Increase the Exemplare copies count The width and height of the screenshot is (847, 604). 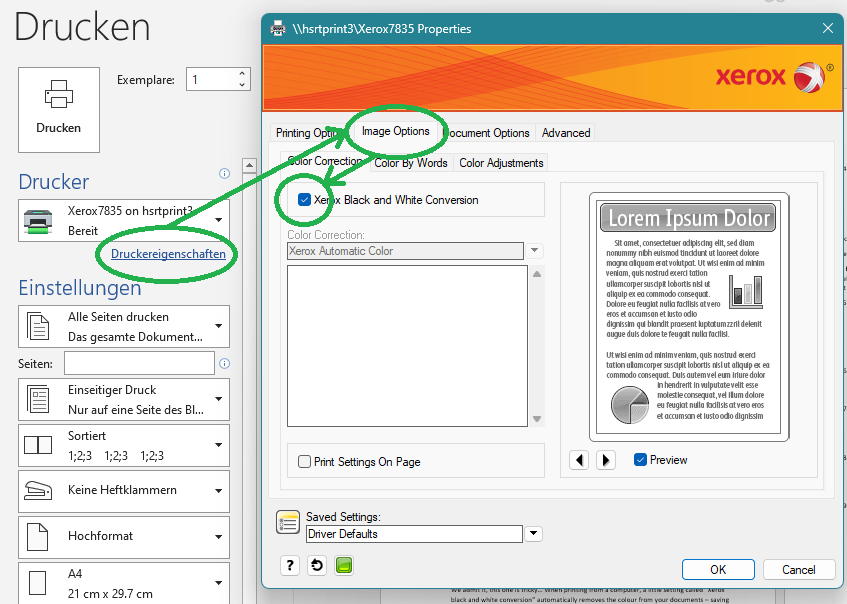[242, 73]
